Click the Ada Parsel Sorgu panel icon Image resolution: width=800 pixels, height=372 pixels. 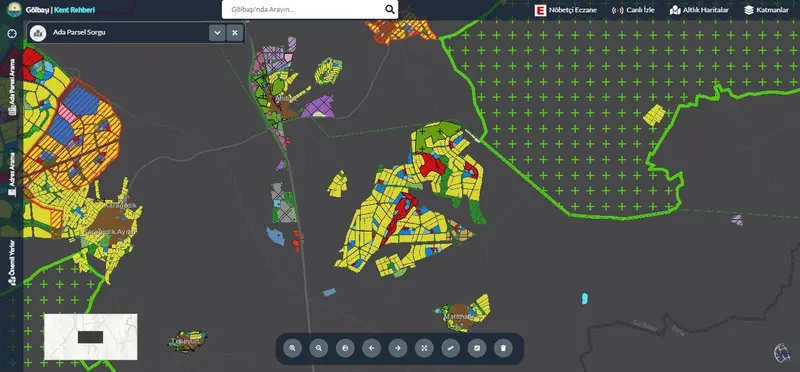point(38,33)
